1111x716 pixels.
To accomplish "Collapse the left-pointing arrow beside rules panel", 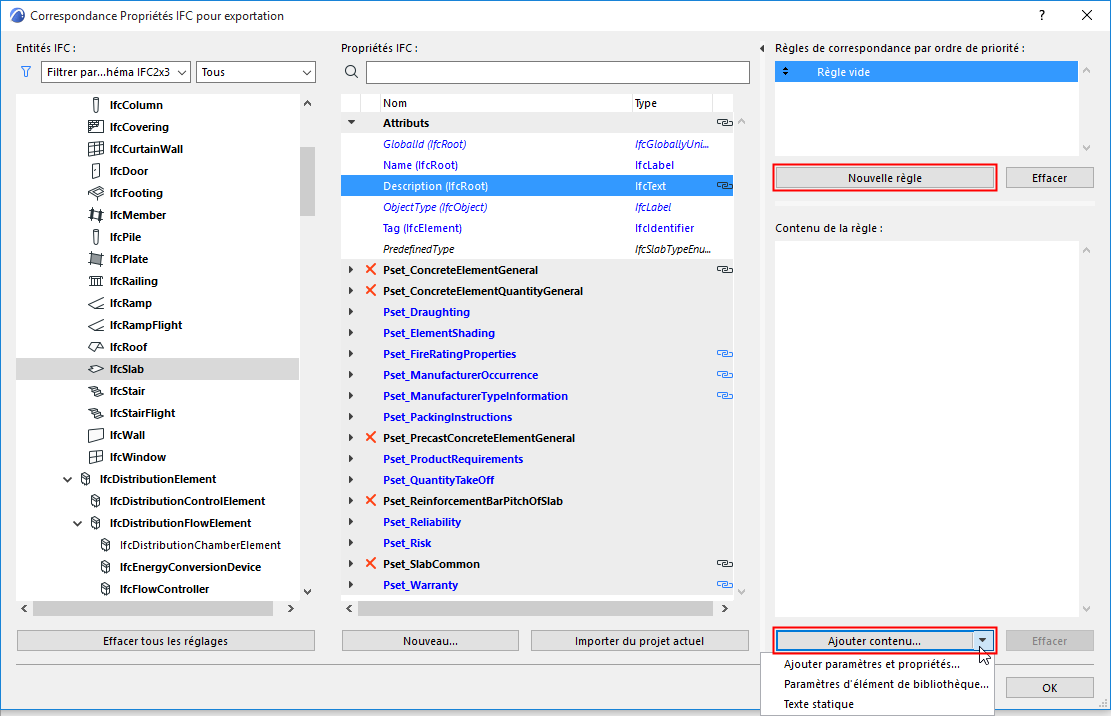I will (762, 49).
